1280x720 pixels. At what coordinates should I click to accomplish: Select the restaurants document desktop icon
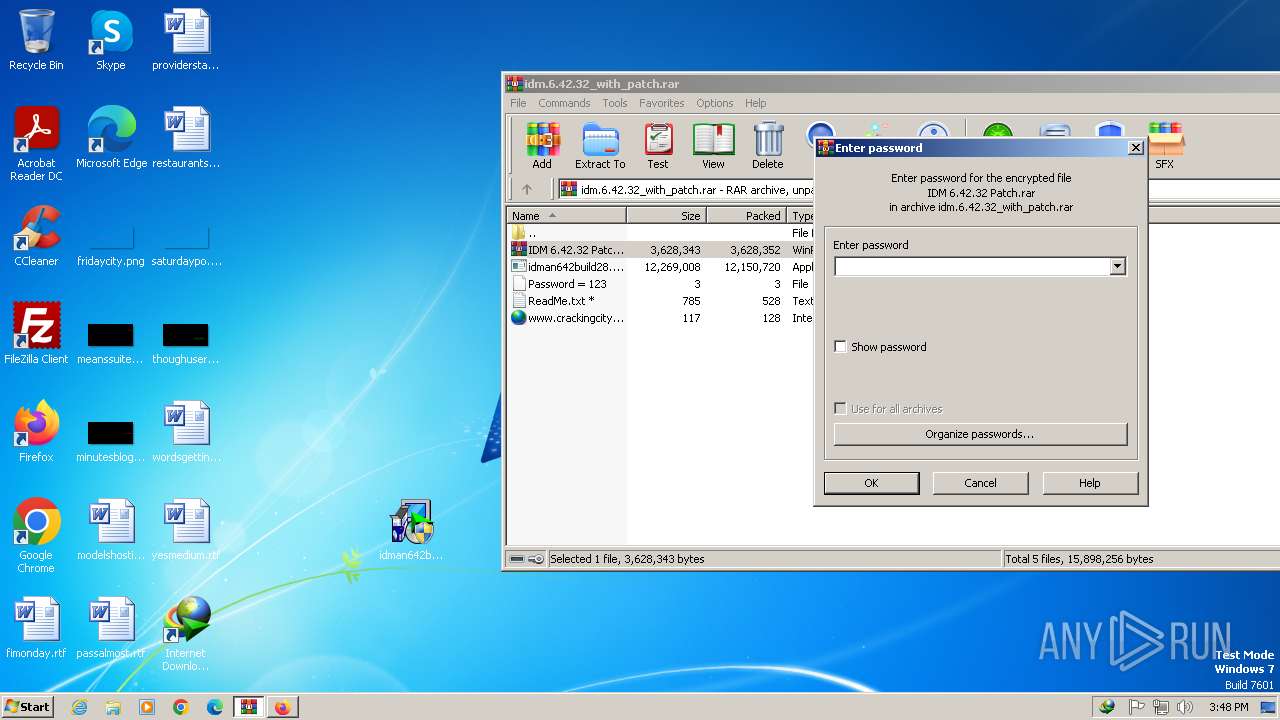(x=186, y=138)
